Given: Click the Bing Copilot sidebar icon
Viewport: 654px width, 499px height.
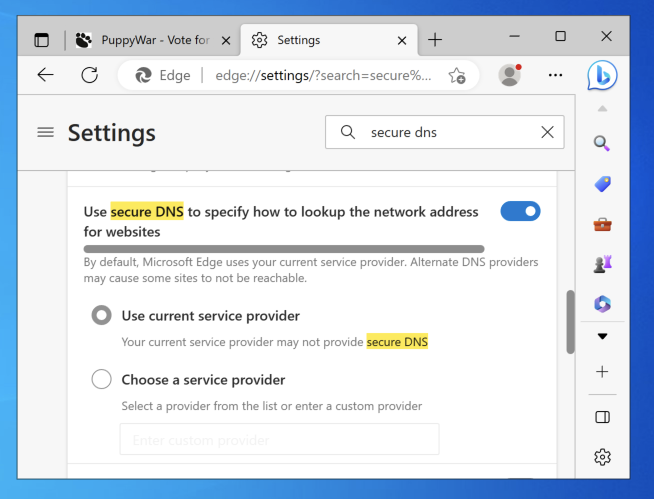Looking at the screenshot, I should coord(602,75).
